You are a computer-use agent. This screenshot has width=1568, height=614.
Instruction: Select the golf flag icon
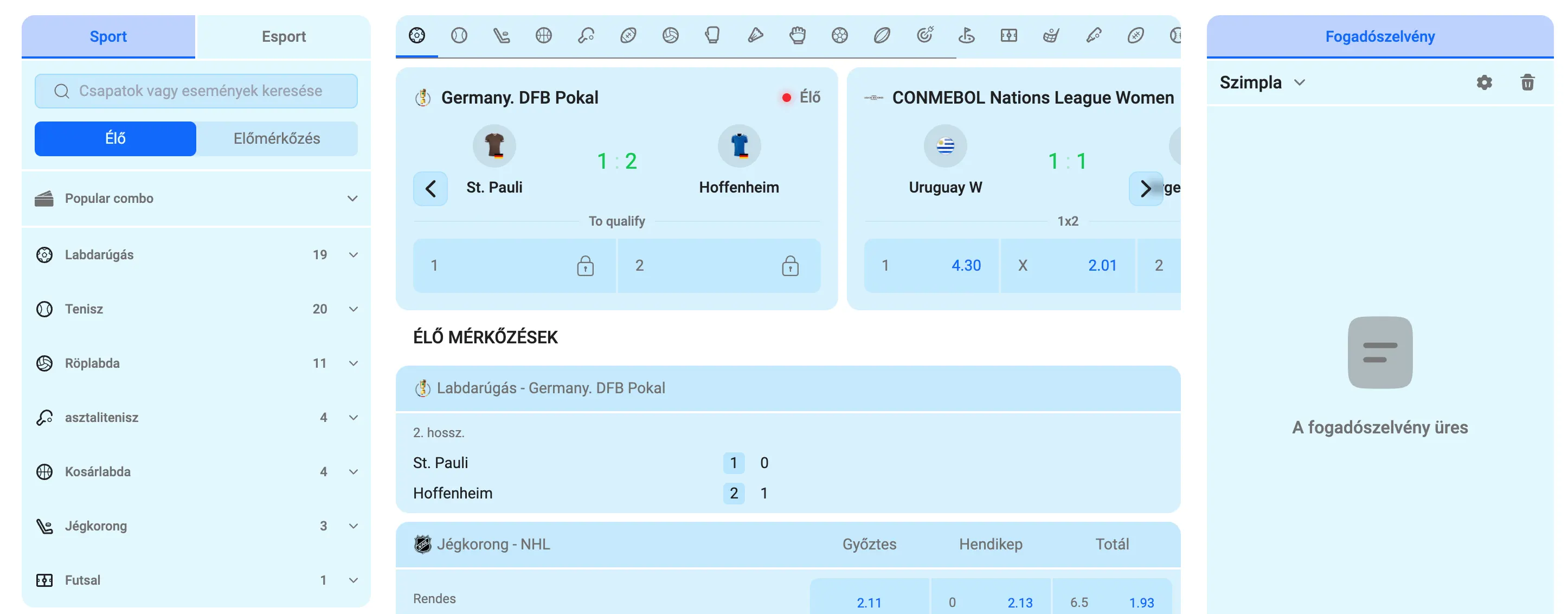tap(967, 35)
